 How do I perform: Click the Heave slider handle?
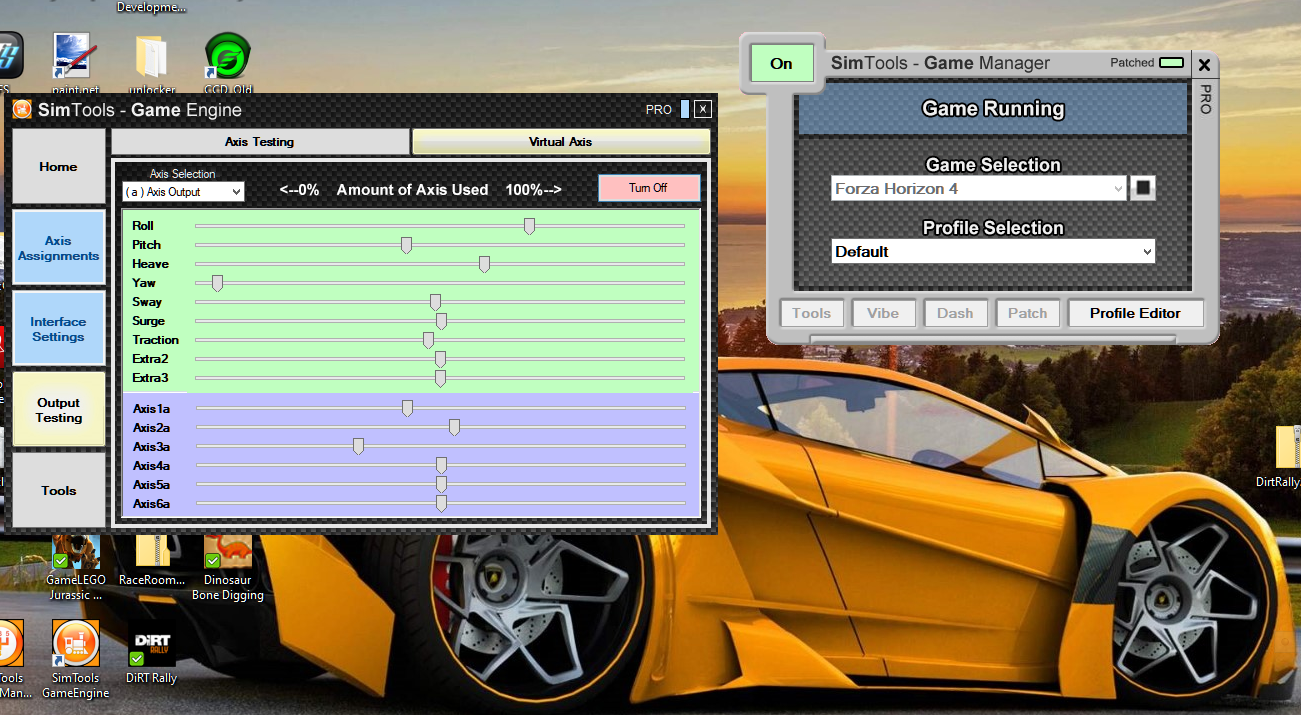[484, 264]
